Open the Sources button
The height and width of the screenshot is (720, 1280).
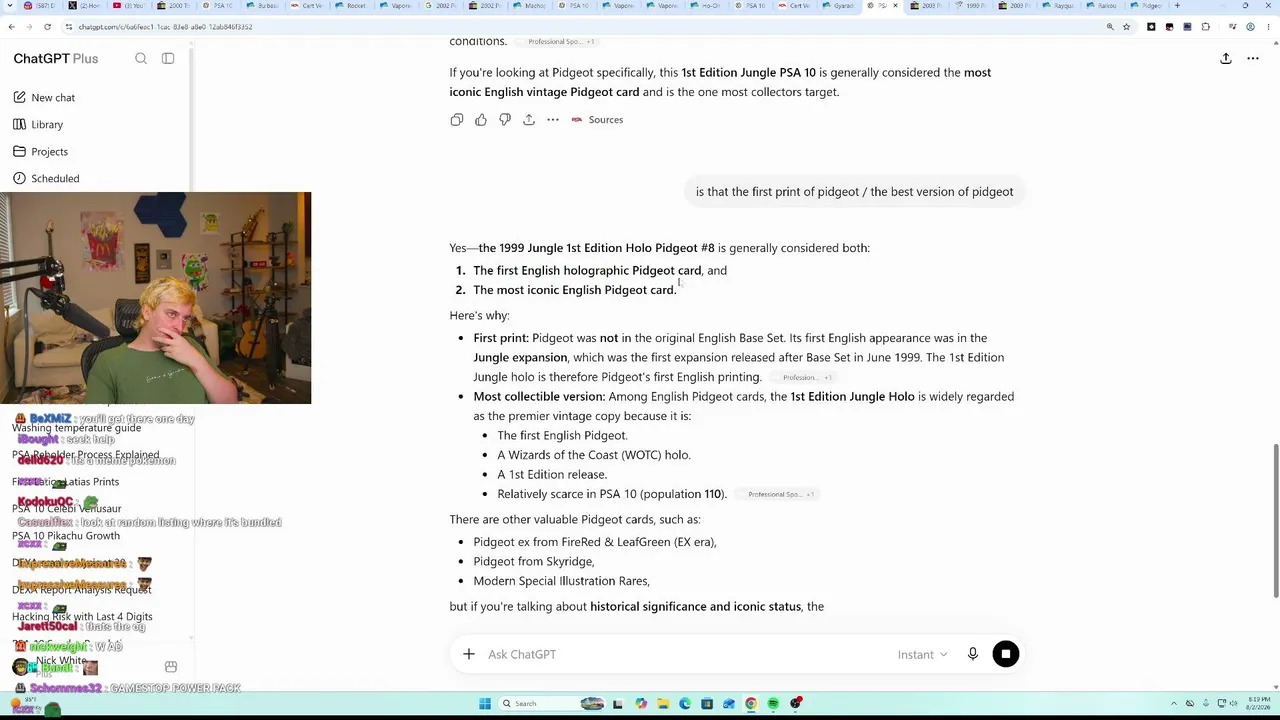click(x=597, y=120)
